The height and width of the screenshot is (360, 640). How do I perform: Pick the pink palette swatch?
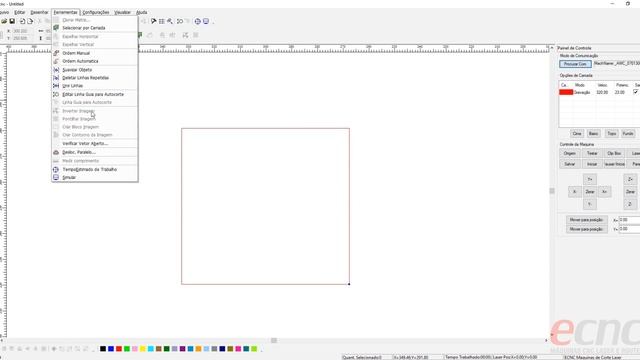(135, 349)
